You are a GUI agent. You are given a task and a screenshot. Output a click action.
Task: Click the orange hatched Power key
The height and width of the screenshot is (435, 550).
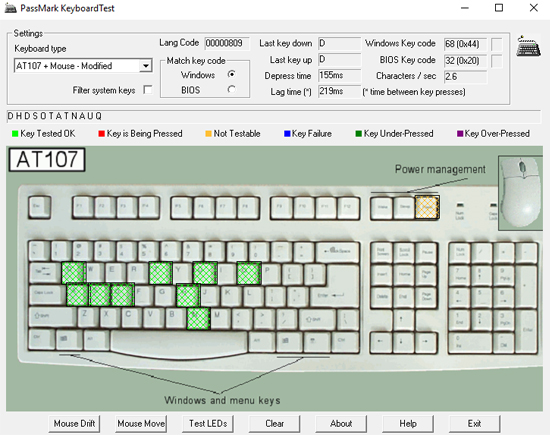point(427,208)
